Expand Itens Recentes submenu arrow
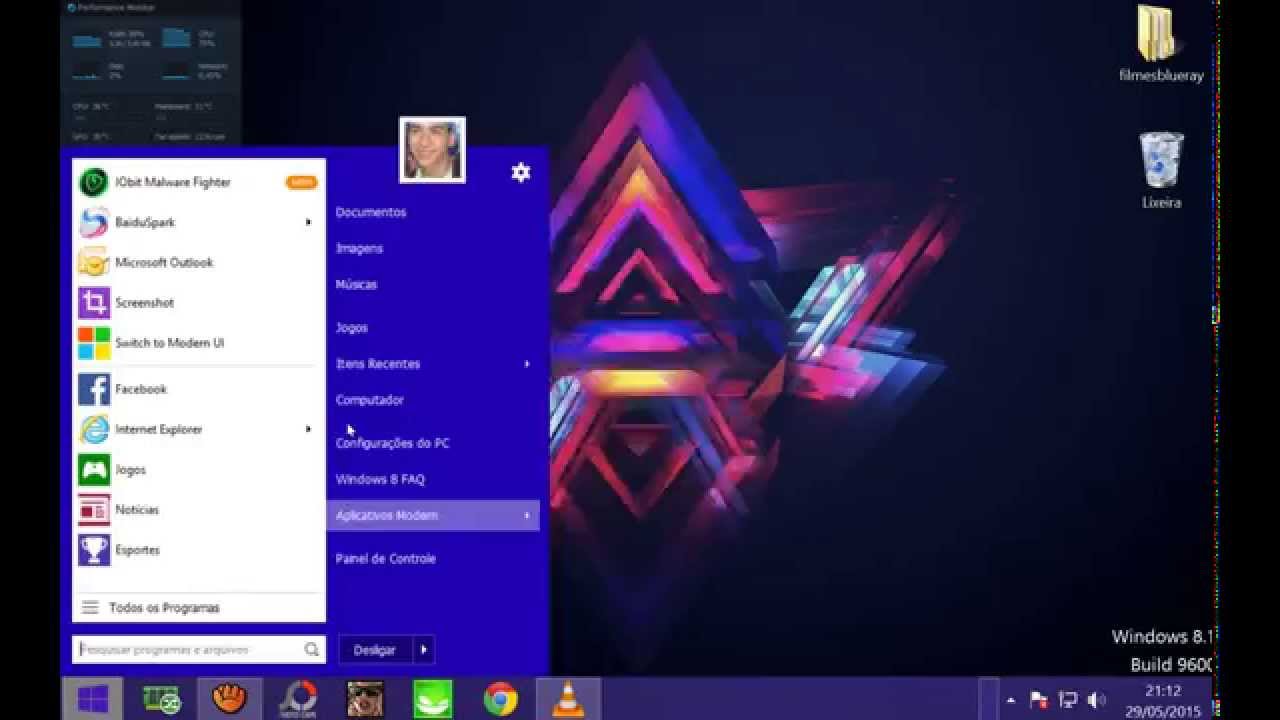Image resolution: width=1280 pixels, height=720 pixels. click(527, 364)
